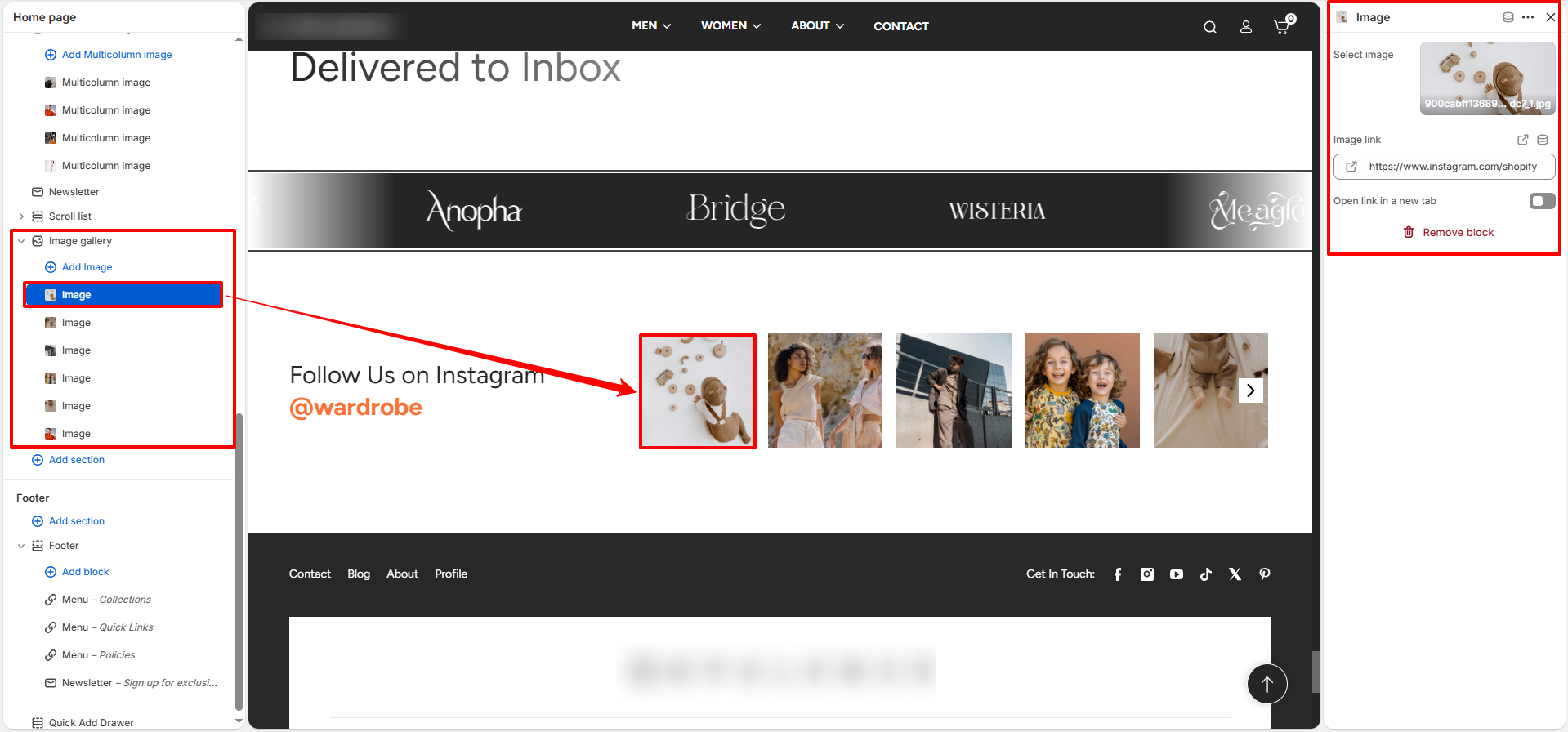
Task: Open the three-dots menu in Image panel
Action: coord(1528,17)
